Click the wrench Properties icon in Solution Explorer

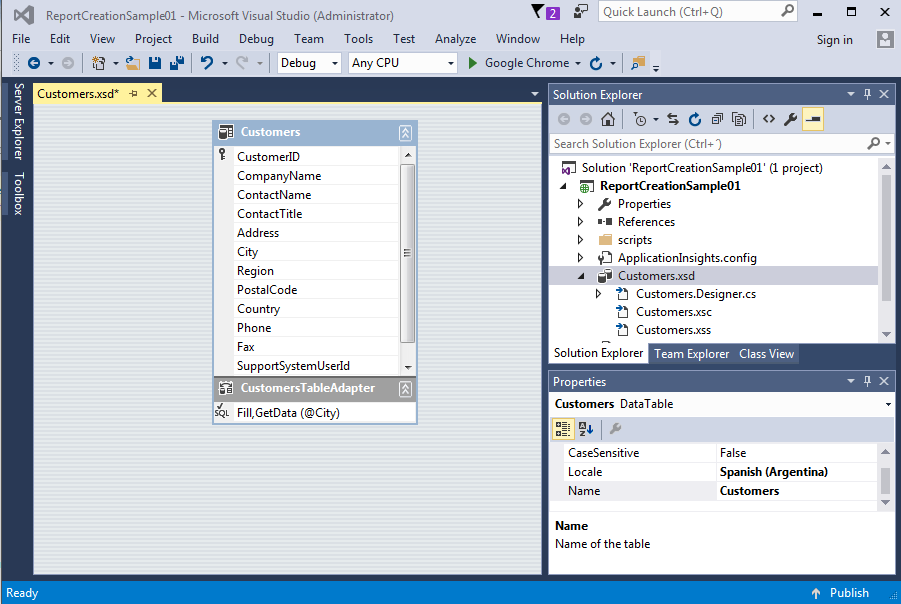(791, 119)
